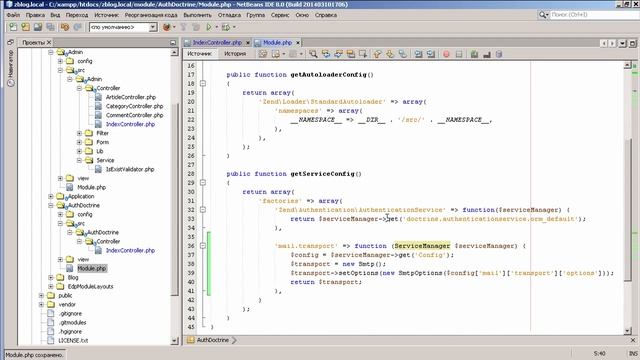Open the Debug Project dropdown arrow
640x360 pixels.
click(234, 27)
